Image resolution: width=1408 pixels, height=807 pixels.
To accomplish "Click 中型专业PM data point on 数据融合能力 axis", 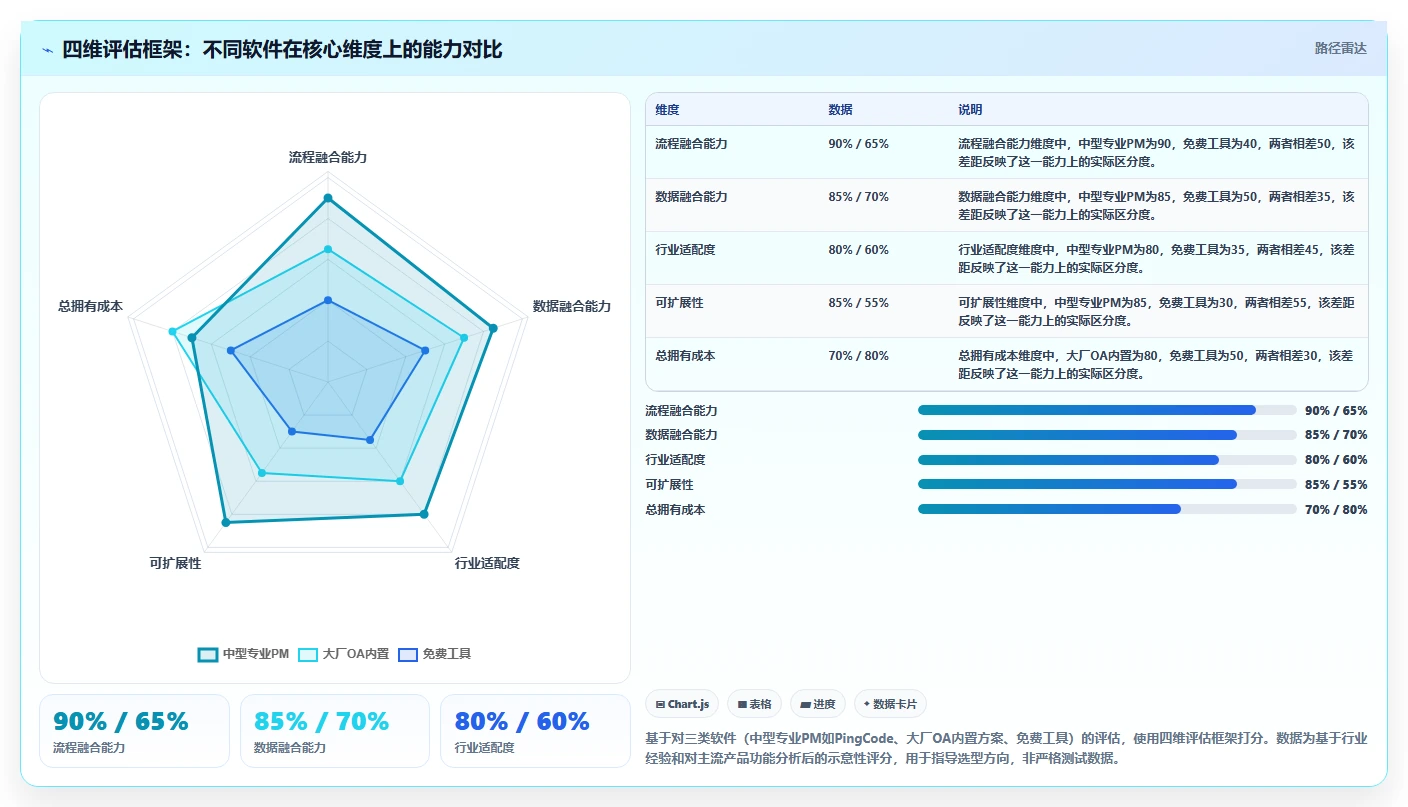I will point(493,327).
